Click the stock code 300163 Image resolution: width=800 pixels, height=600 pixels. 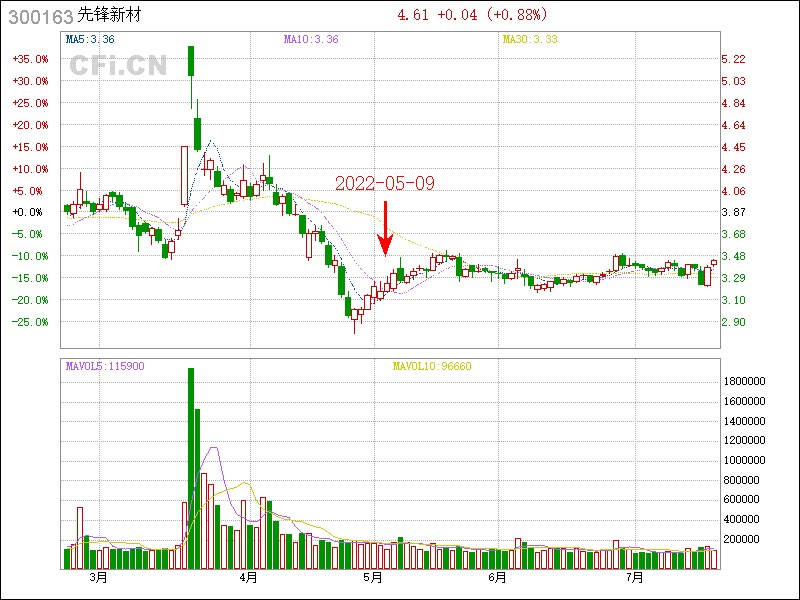pyautogui.click(x=39, y=16)
